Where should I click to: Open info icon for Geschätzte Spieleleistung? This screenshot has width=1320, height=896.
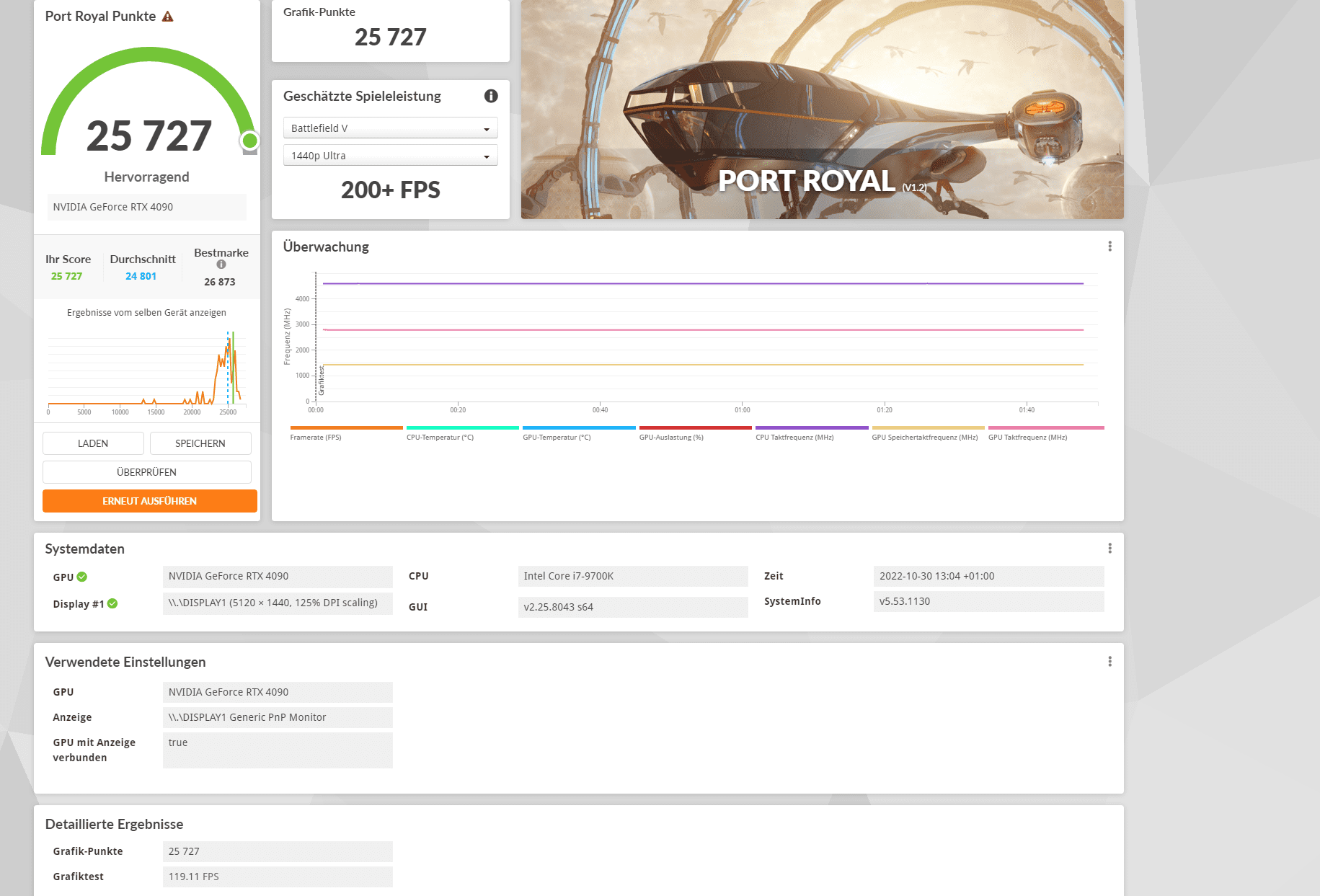(x=491, y=96)
